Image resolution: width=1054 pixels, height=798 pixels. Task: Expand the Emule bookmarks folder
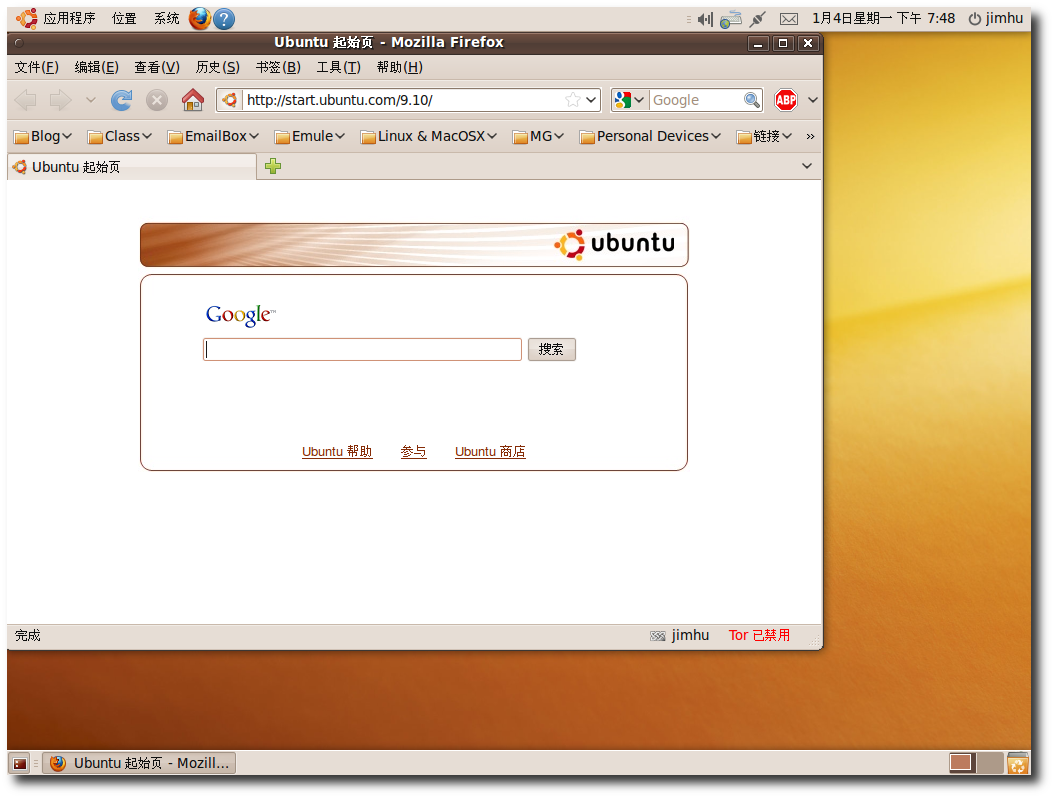[310, 136]
